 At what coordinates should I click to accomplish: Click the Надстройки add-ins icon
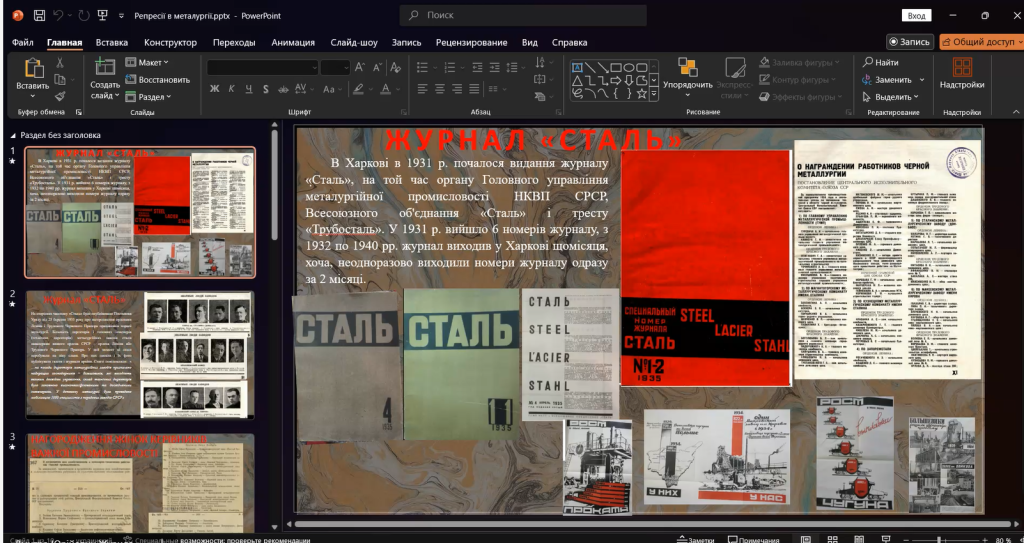pos(961,67)
